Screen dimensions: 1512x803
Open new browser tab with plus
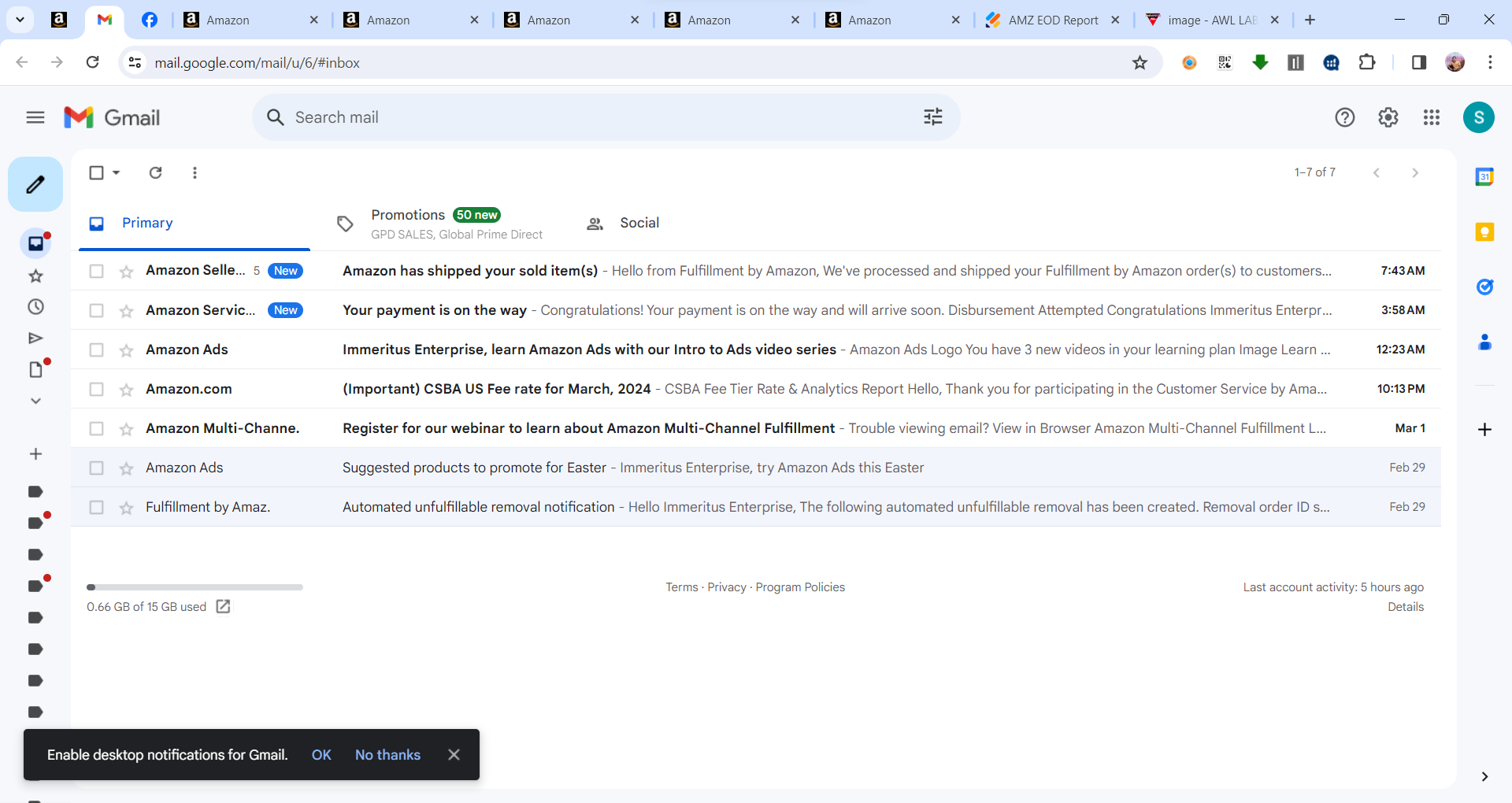coord(1310,20)
